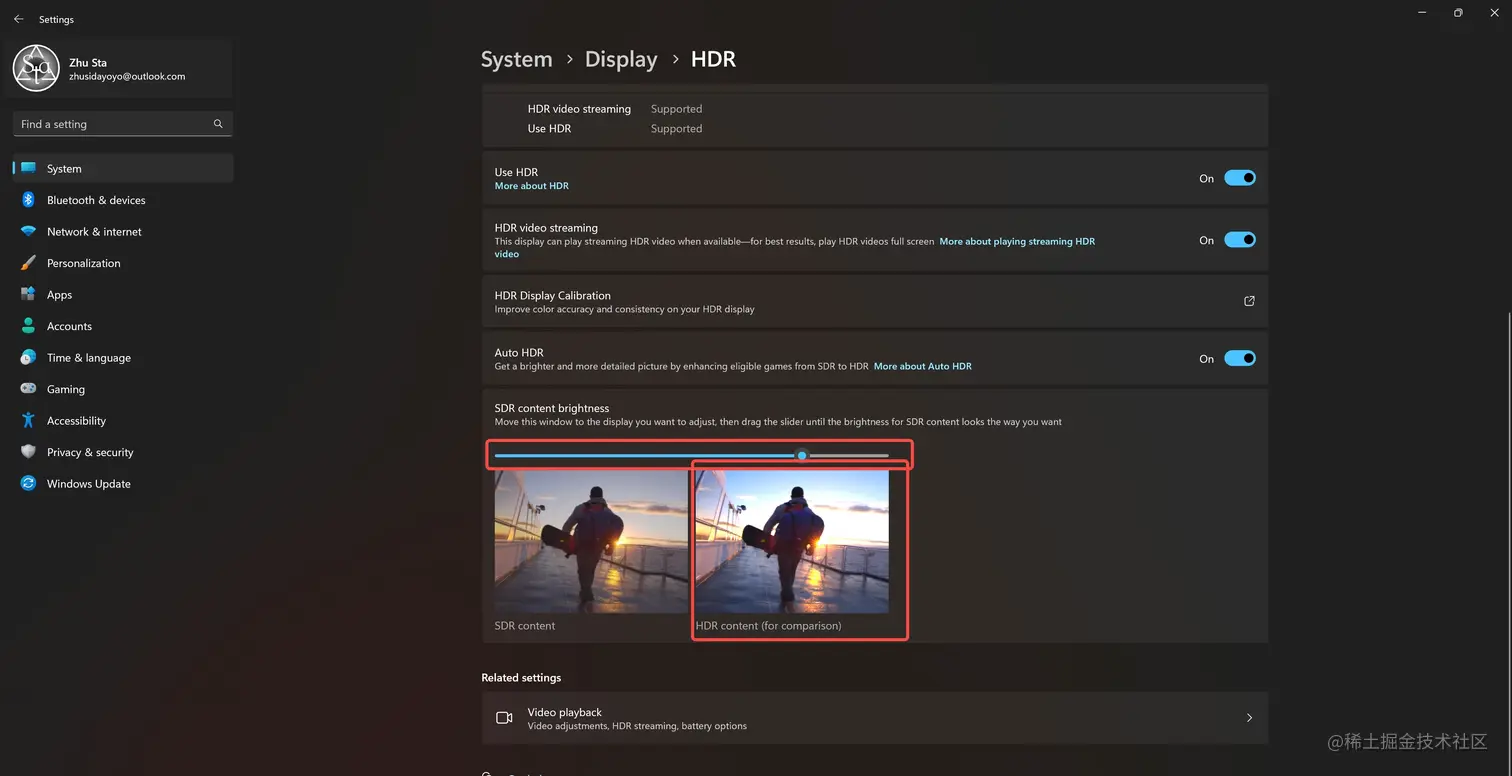The width and height of the screenshot is (1512, 776).
Task: Go to System via the breadcrumb
Action: tap(516, 59)
